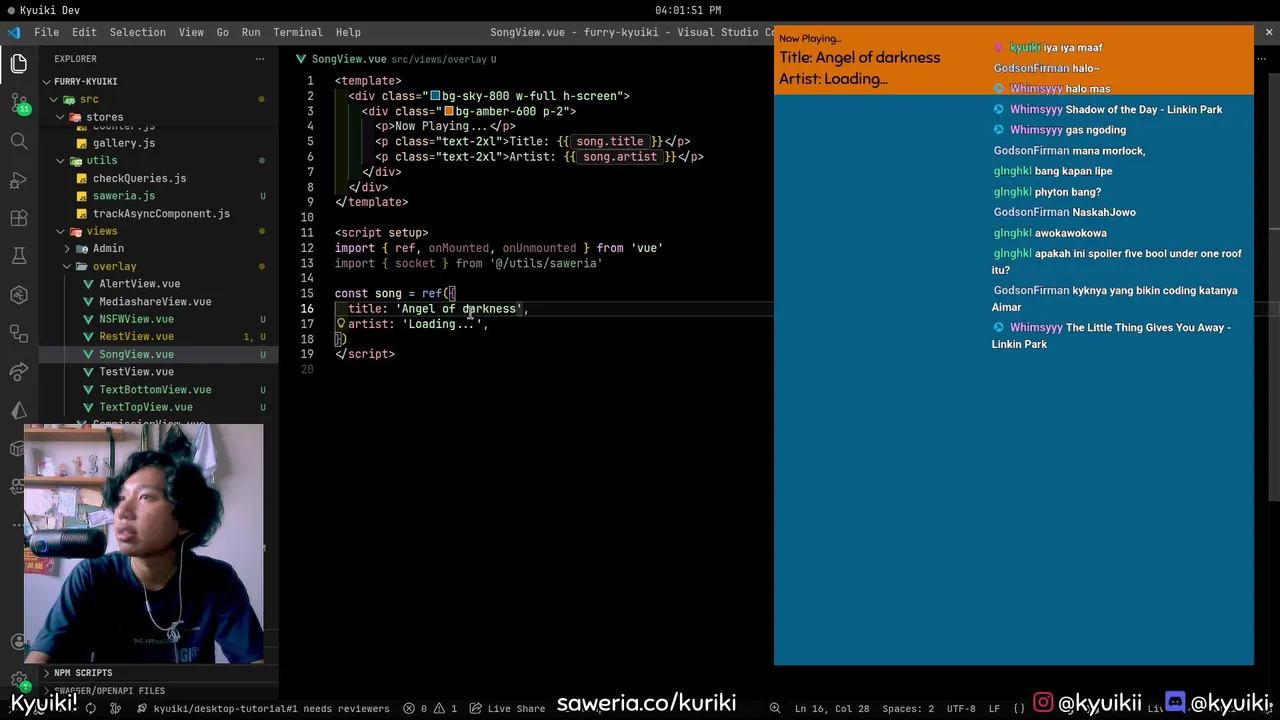
Task: Open MediashareView.vue in explorer
Action: (x=155, y=301)
